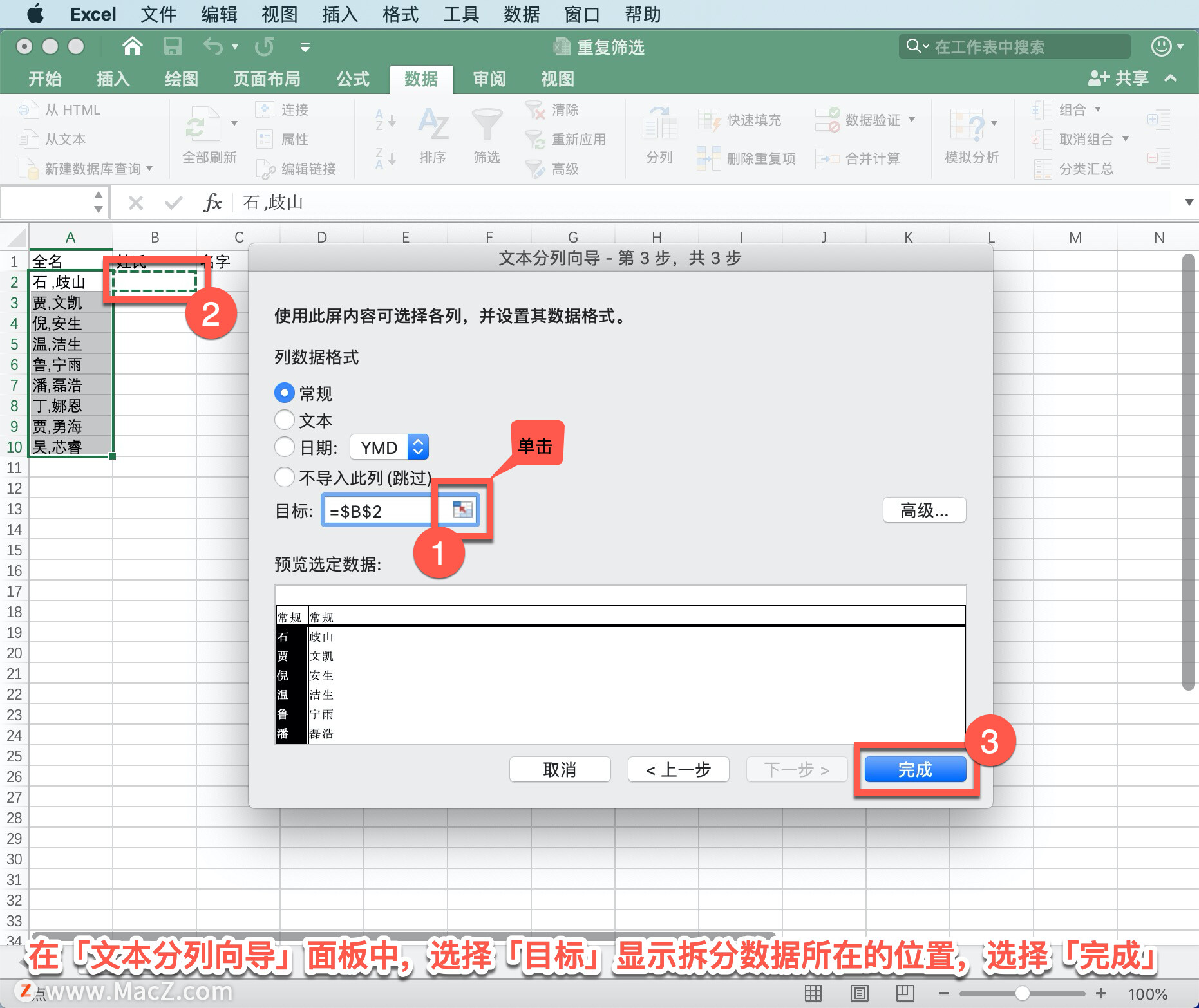Click the Properties (属性) icon
This screenshot has height=1008, width=1199.
click(265, 139)
